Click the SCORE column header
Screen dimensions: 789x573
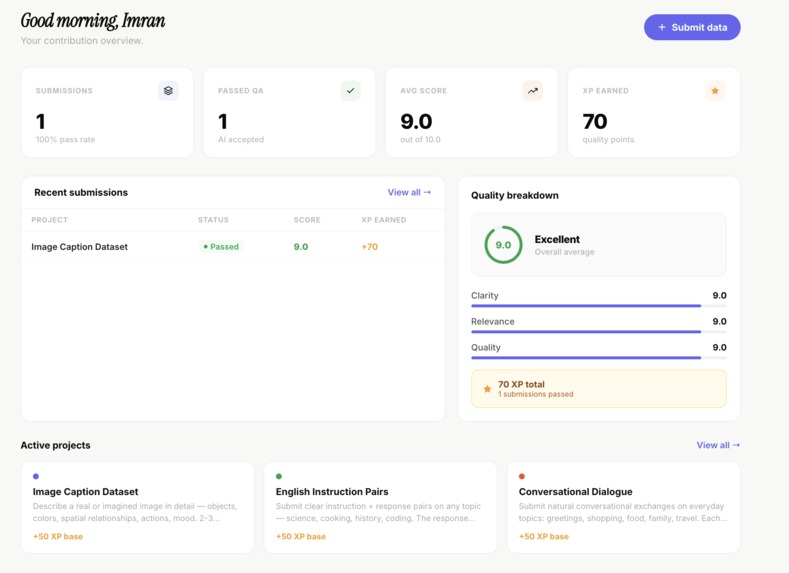(307, 220)
